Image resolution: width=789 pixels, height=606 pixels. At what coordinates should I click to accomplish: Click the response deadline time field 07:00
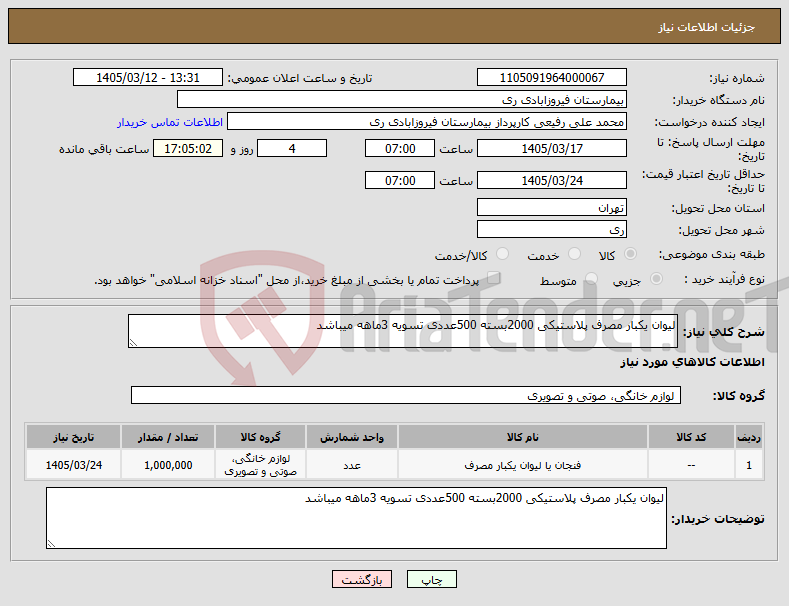click(400, 148)
